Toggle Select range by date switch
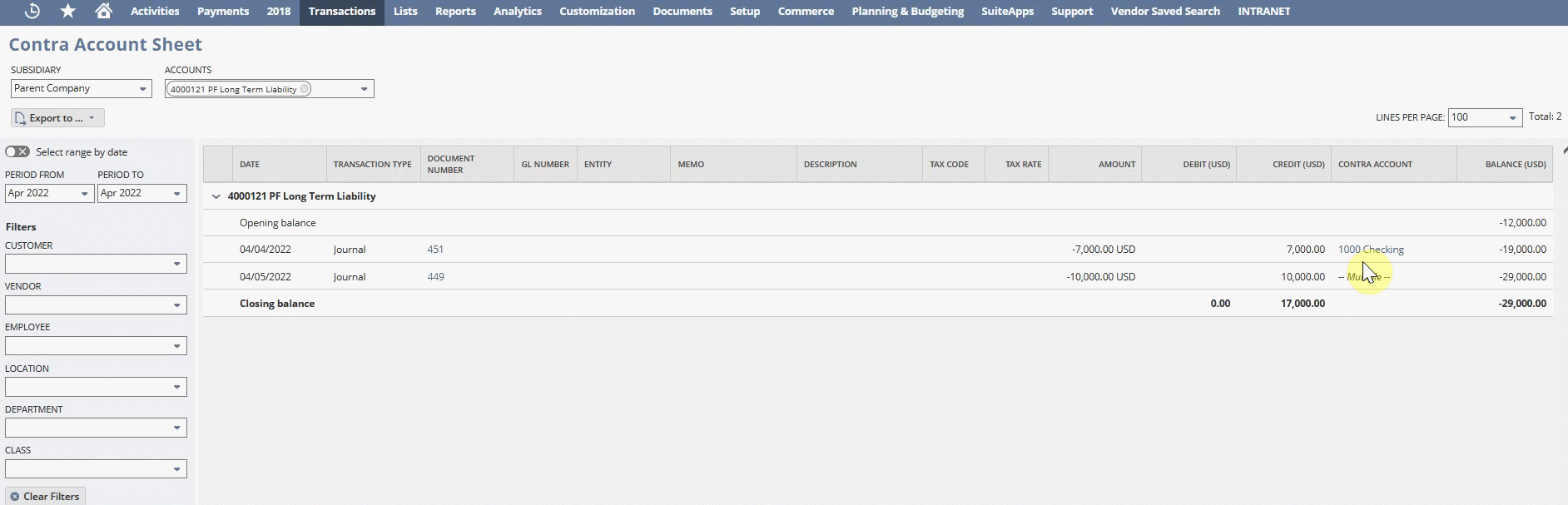This screenshot has width=1568, height=505. 17,151
